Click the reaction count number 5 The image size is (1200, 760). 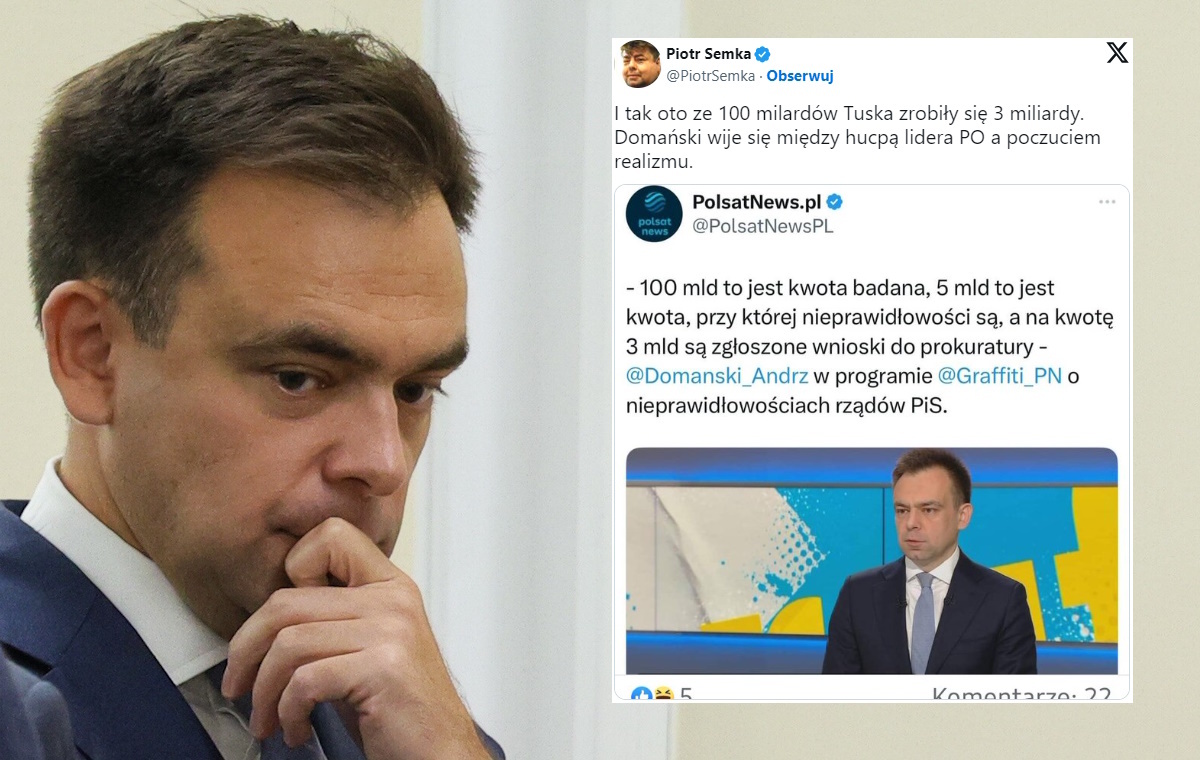point(686,693)
